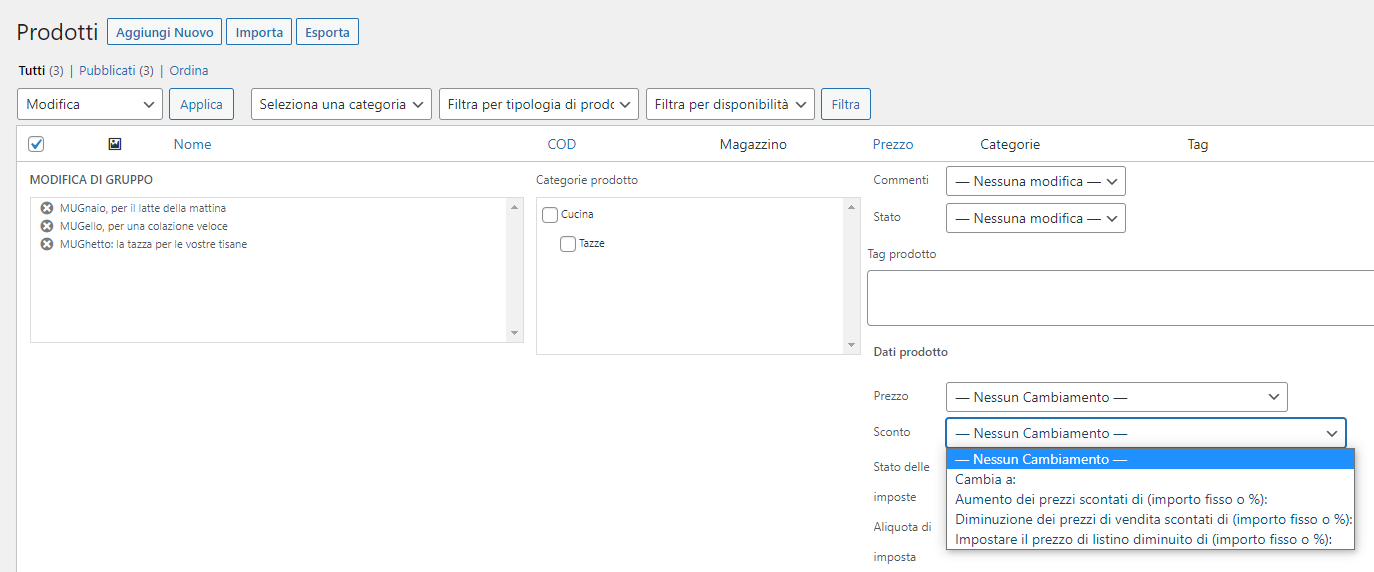
Task: Remove MUGnaio product from bulk edit list
Action: [47, 208]
